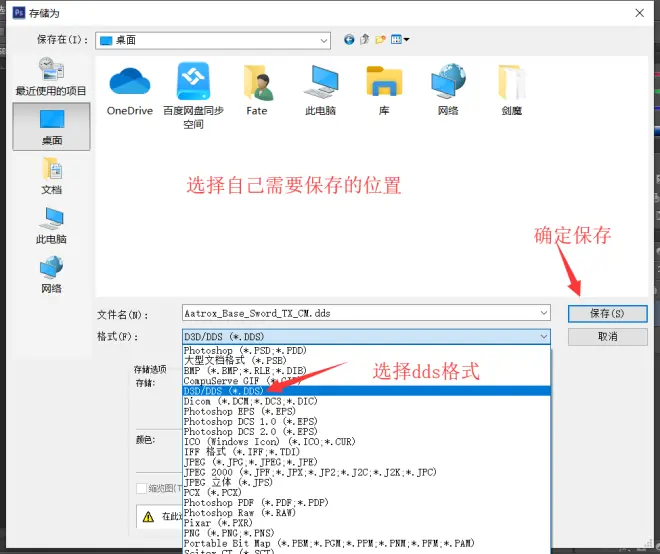Choose CompuServe GIF format
The height and width of the screenshot is (554, 660).
(366, 381)
